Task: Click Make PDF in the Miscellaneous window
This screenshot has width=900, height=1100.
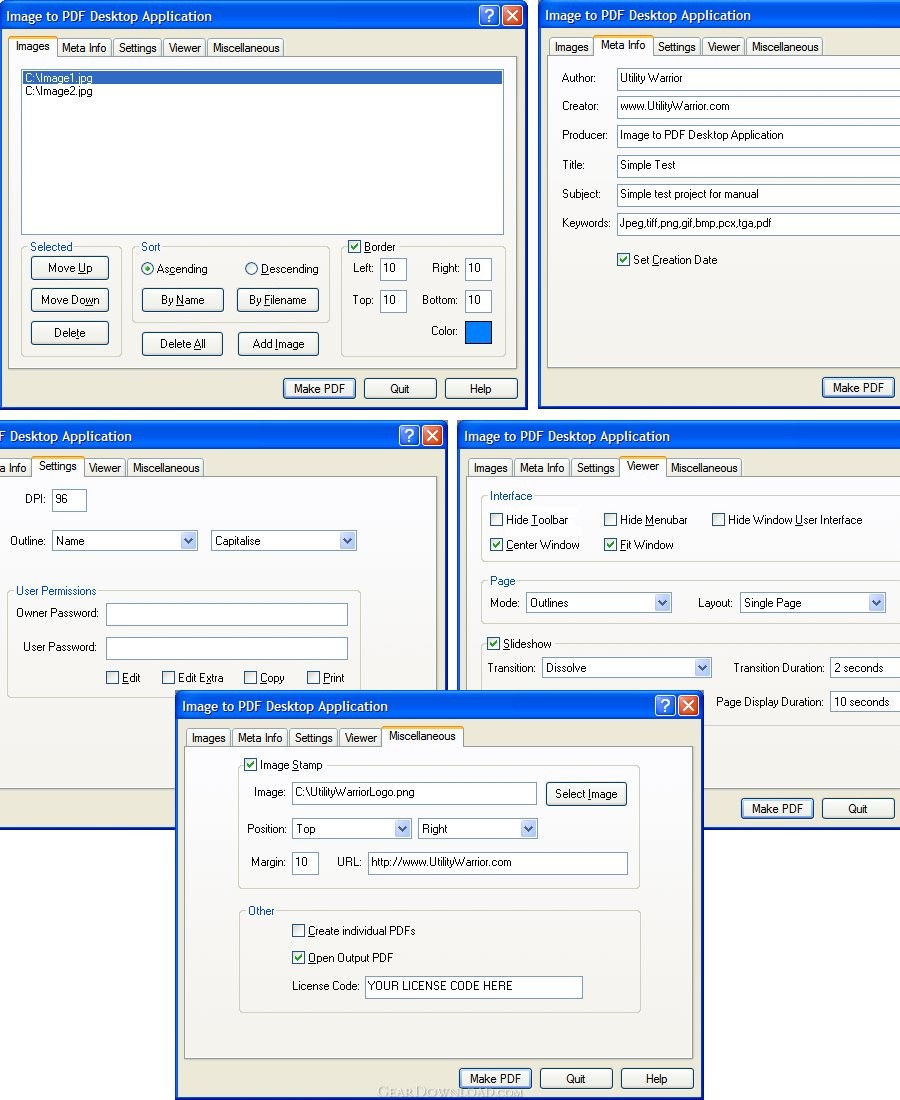Action: click(495, 1079)
